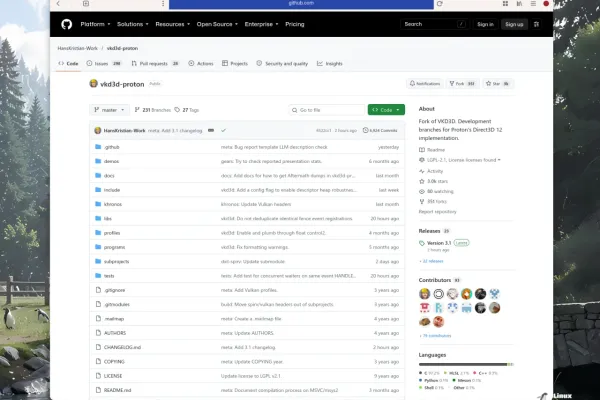The image size is (600, 400).
Task: Click the repository owner avatar beside vkd3d-proton
Action: (93, 83)
